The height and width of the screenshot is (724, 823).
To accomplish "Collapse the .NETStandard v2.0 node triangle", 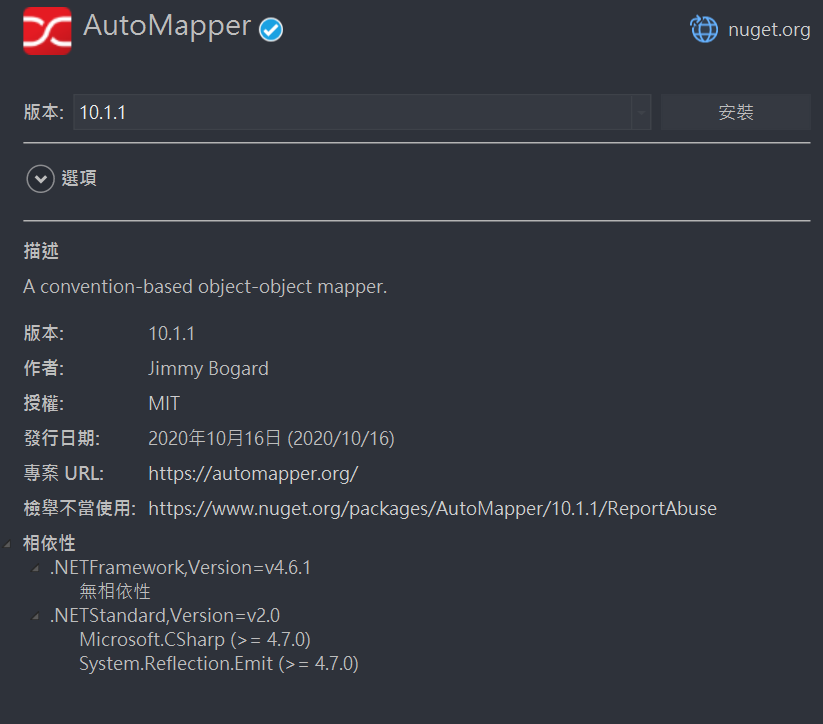I will click(x=36, y=616).
